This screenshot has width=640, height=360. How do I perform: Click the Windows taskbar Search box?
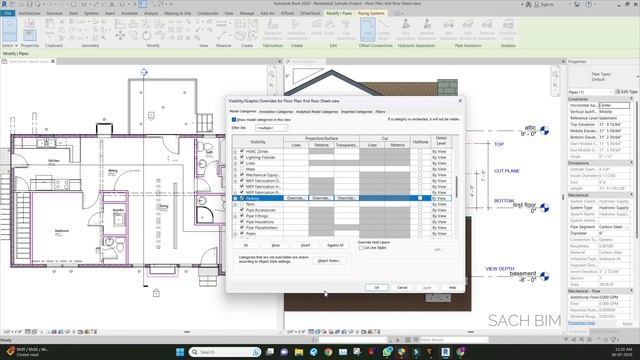pos(225,352)
